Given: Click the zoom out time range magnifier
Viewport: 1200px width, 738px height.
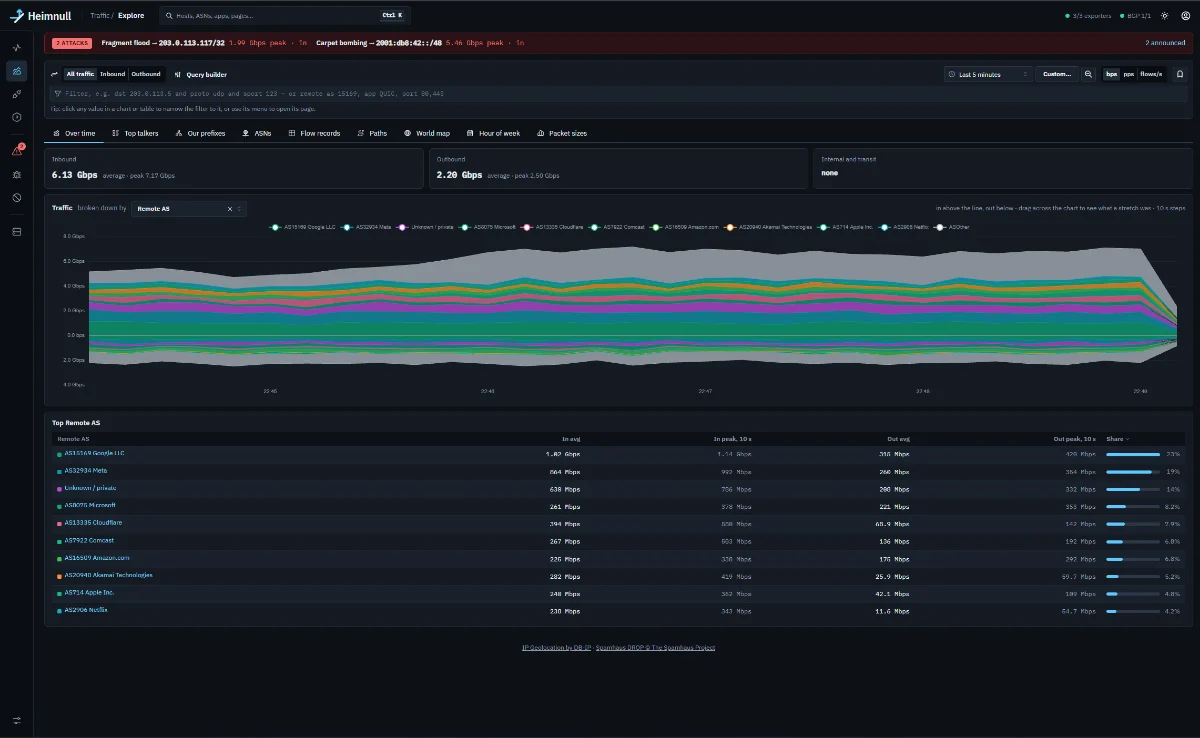Looking at the screenshot, I should point(1089,74).
